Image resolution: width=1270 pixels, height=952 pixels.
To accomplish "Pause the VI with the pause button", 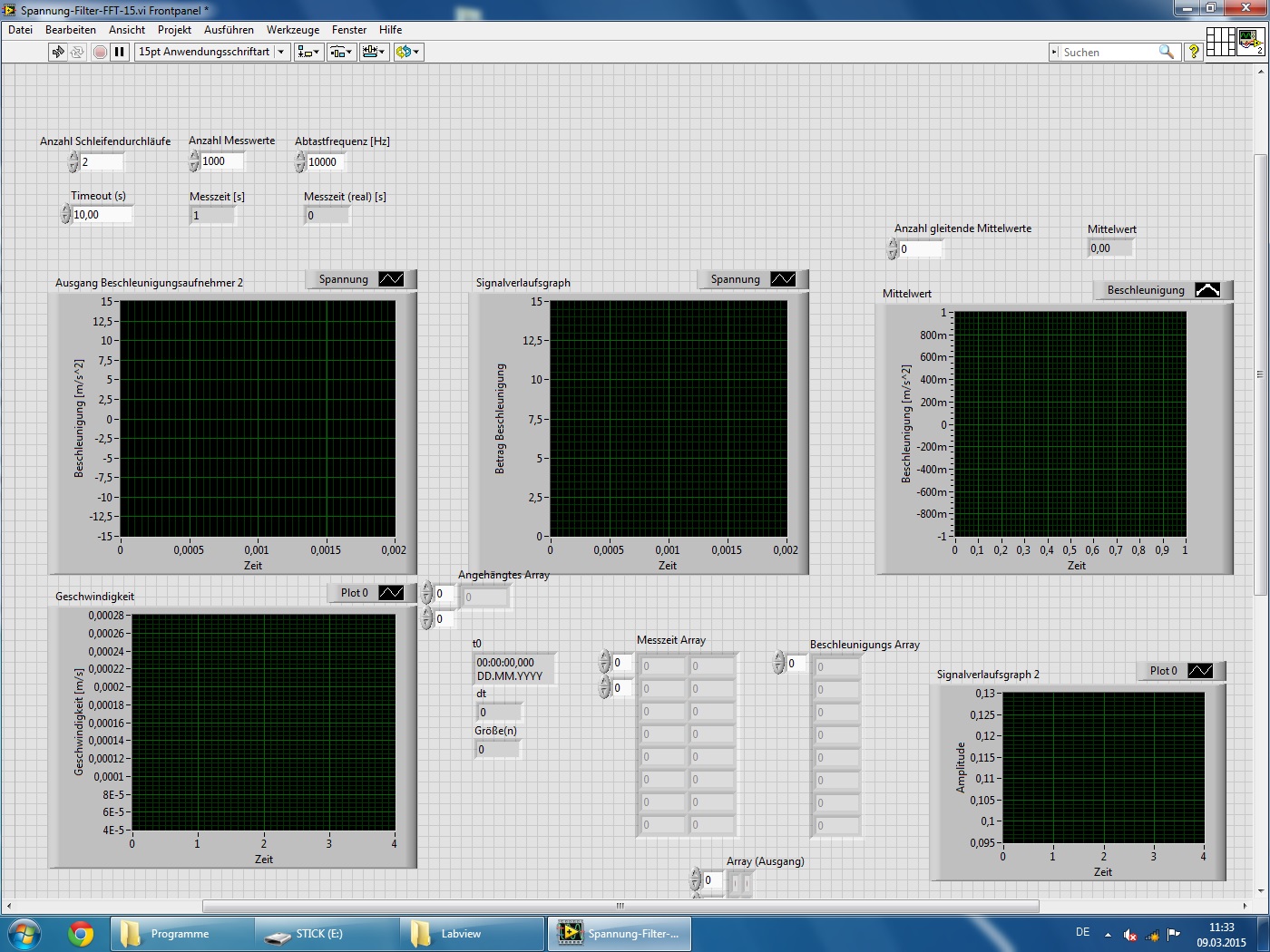I will [120, 52].
